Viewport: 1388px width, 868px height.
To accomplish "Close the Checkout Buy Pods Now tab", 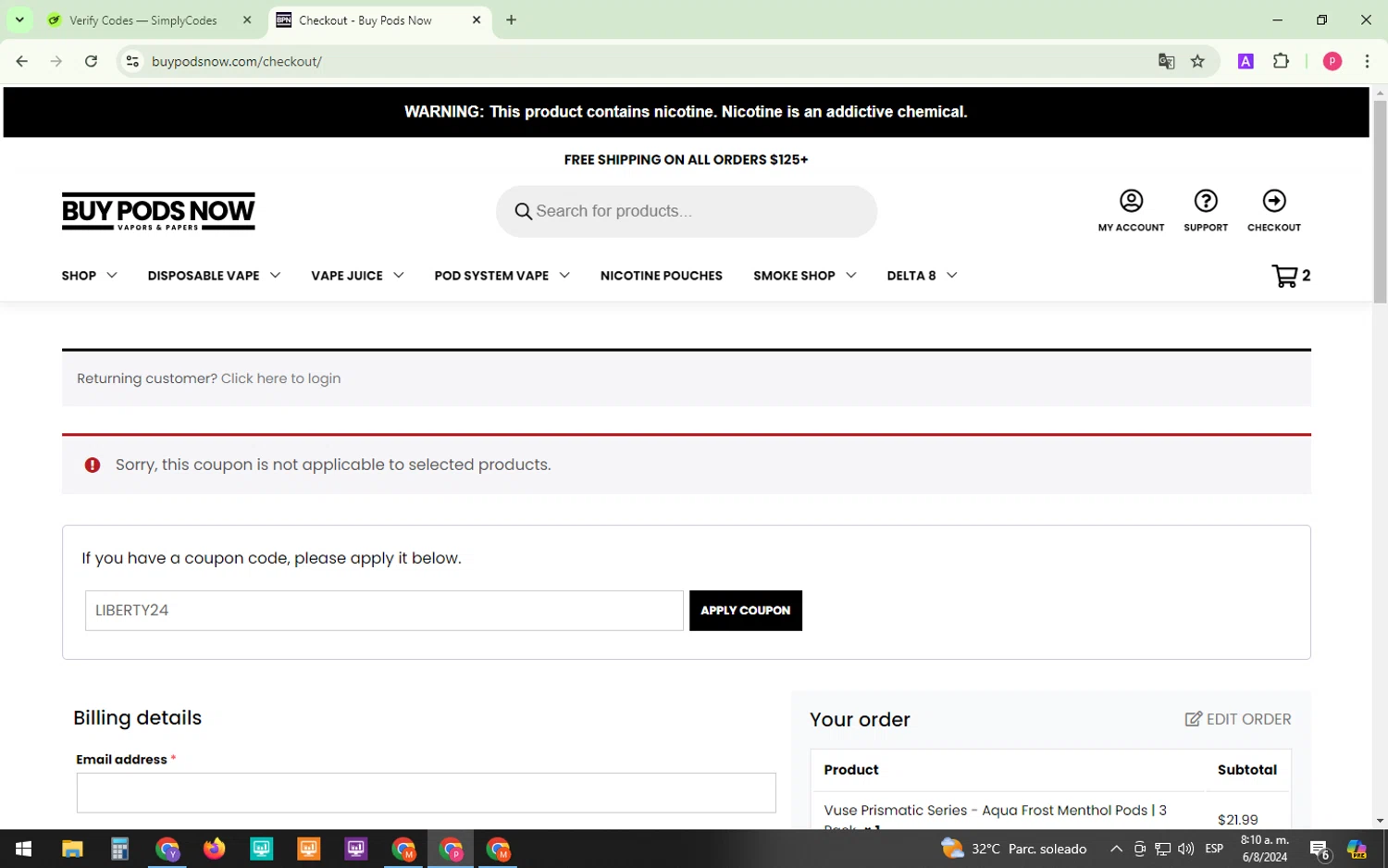I will (x=477, y=19).
